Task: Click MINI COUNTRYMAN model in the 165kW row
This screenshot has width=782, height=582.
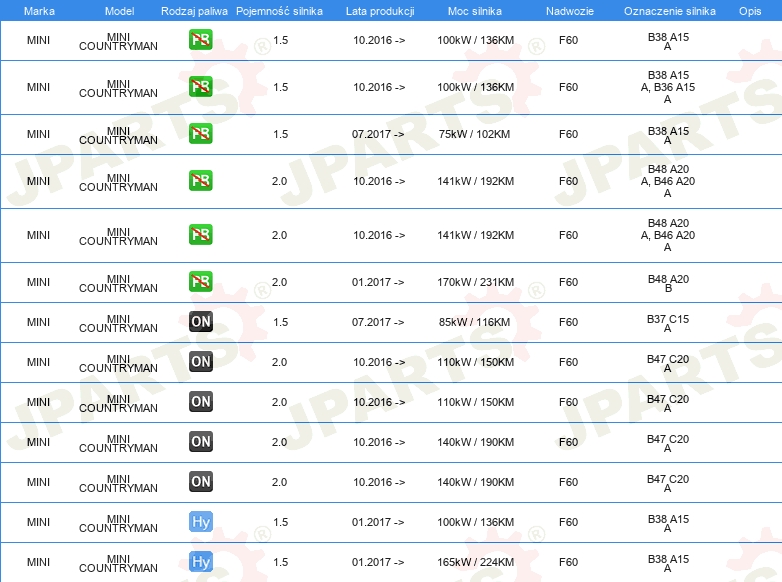Action: 118,564
